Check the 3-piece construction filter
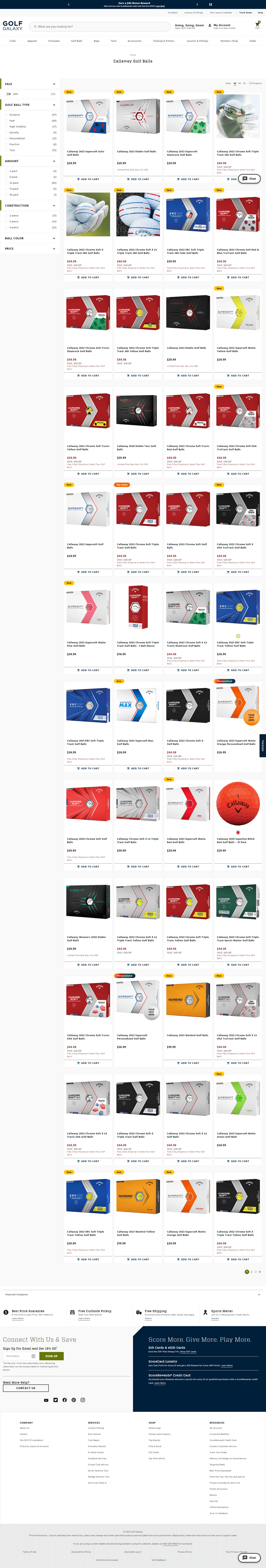 [x=7, y=222]
